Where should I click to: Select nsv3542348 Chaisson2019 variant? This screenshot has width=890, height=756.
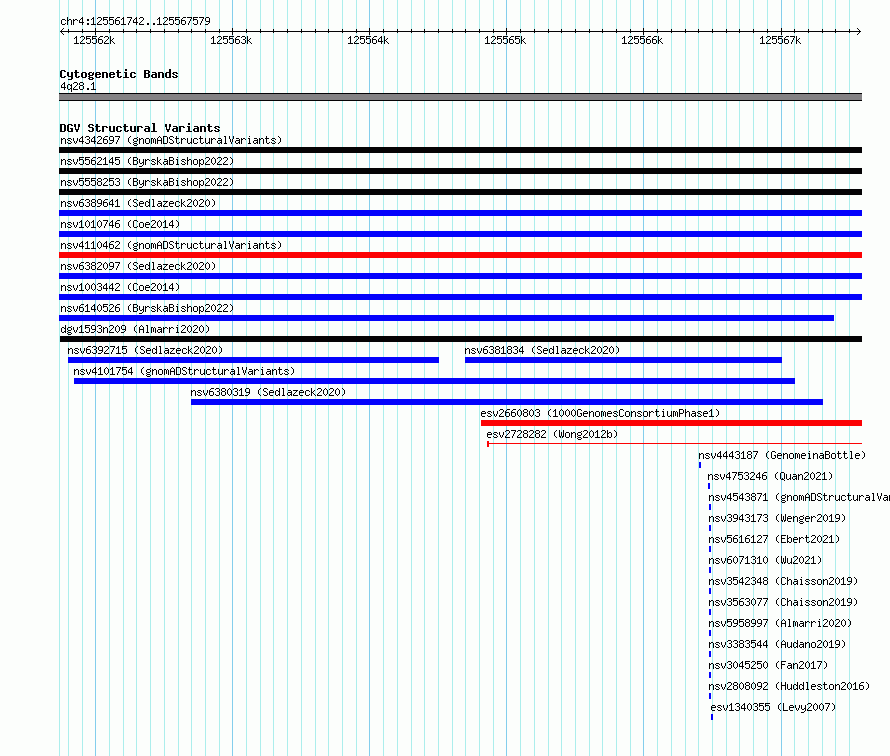783,581
